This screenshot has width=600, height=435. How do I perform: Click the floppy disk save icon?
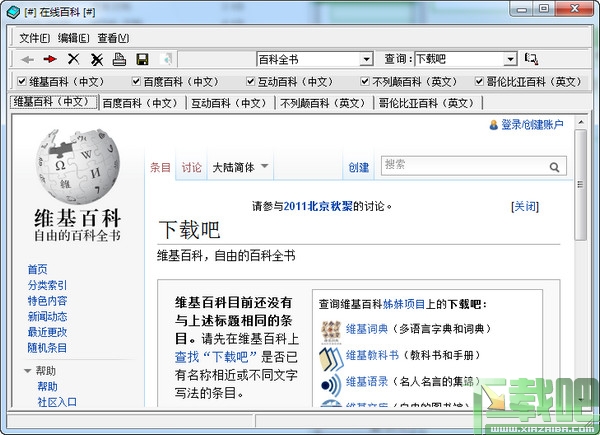(142, 59)
